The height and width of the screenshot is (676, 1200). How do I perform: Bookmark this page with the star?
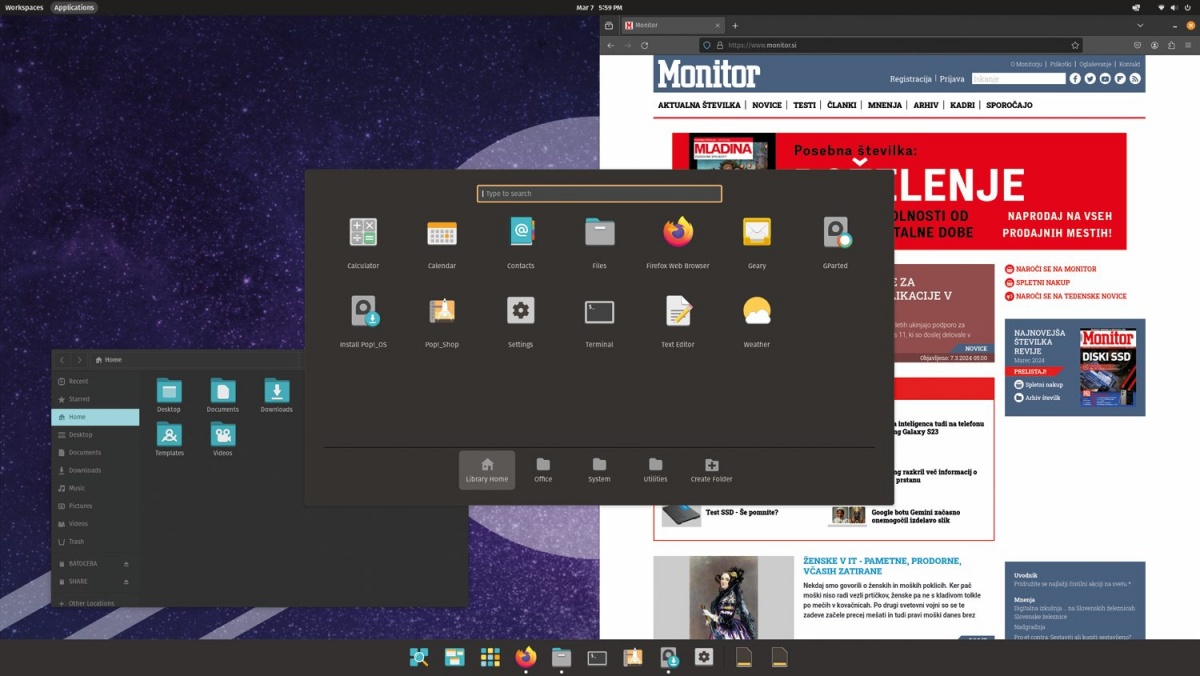(1076, 45)
